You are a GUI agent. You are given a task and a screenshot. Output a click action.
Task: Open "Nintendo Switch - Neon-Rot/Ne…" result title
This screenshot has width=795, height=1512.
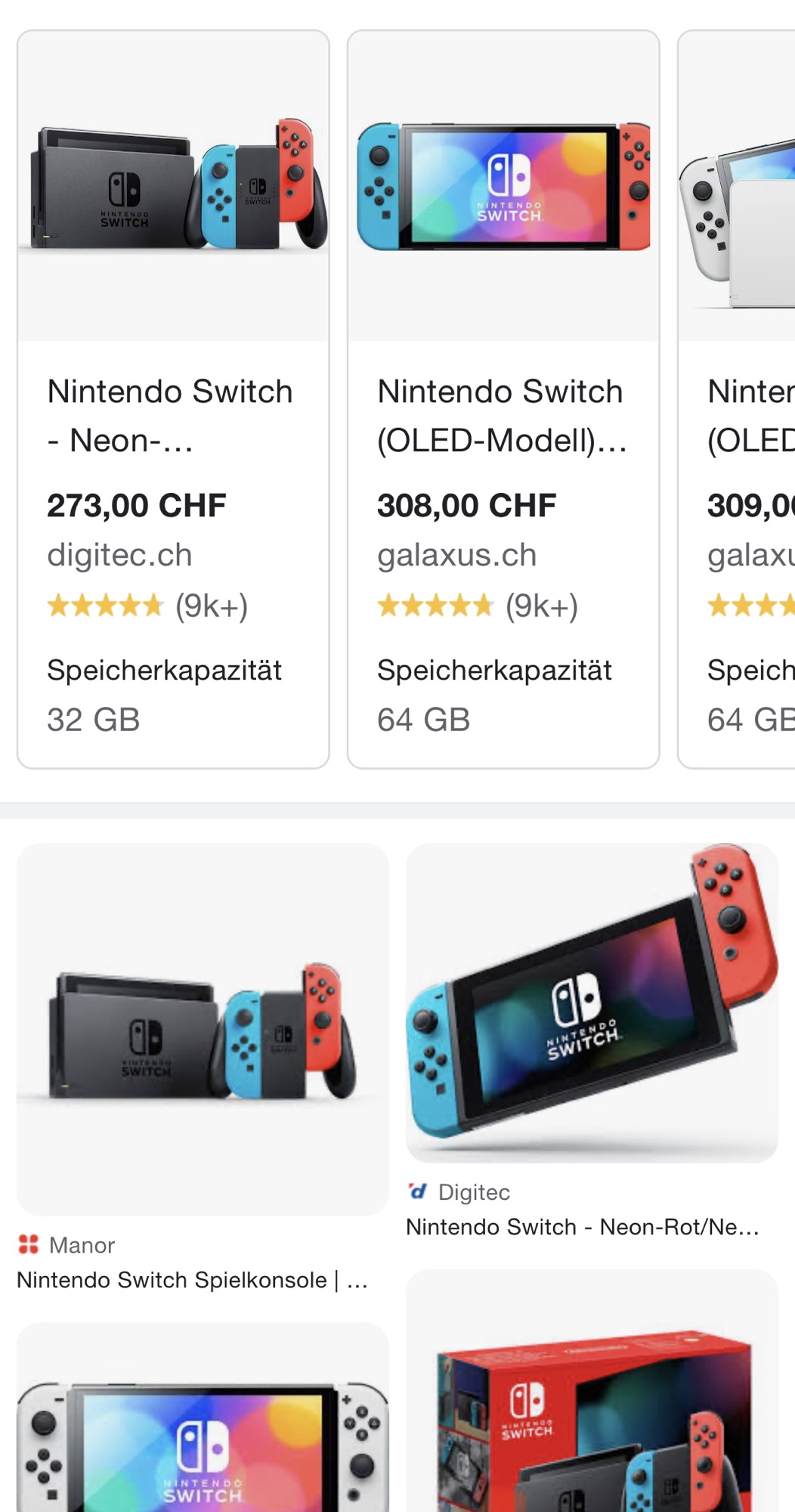pos(582,1226)
